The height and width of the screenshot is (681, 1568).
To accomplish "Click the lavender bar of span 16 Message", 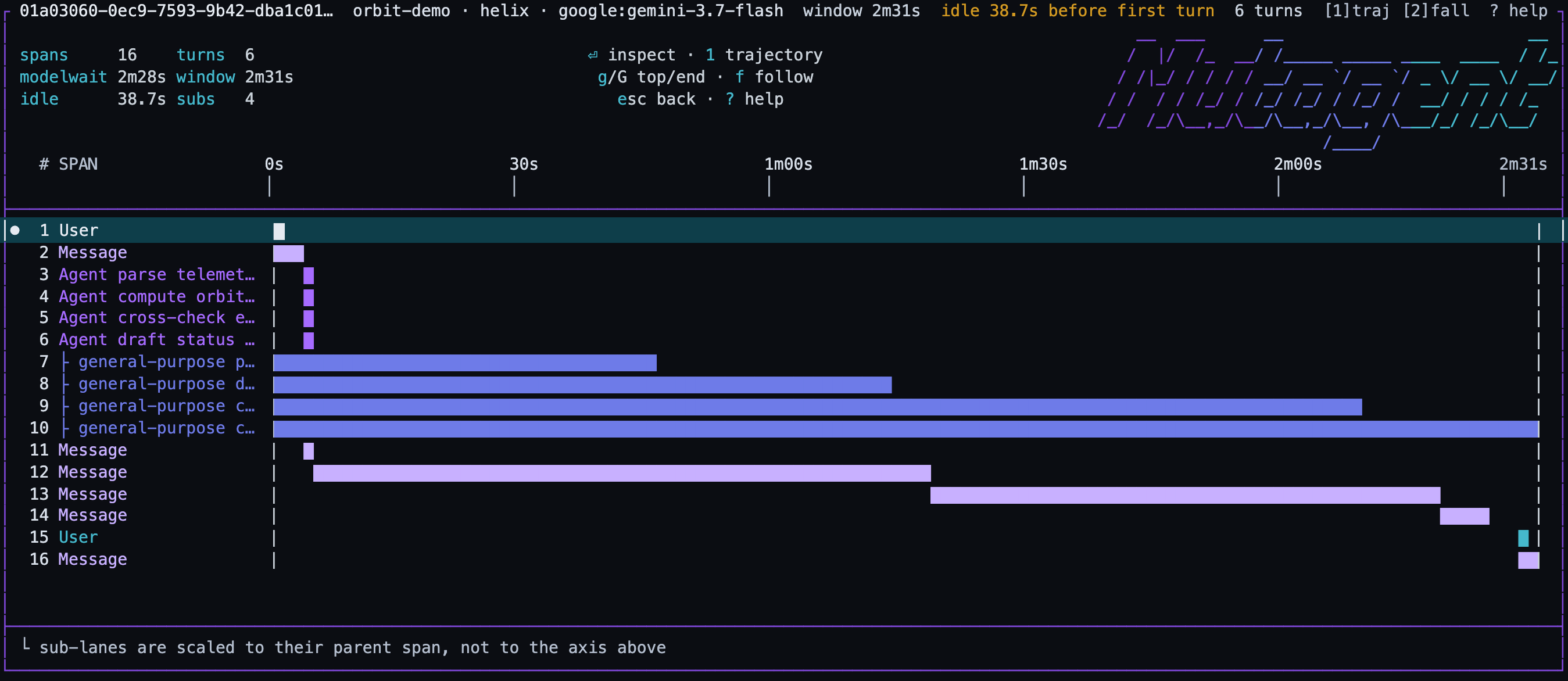I will click(1528, 560).
